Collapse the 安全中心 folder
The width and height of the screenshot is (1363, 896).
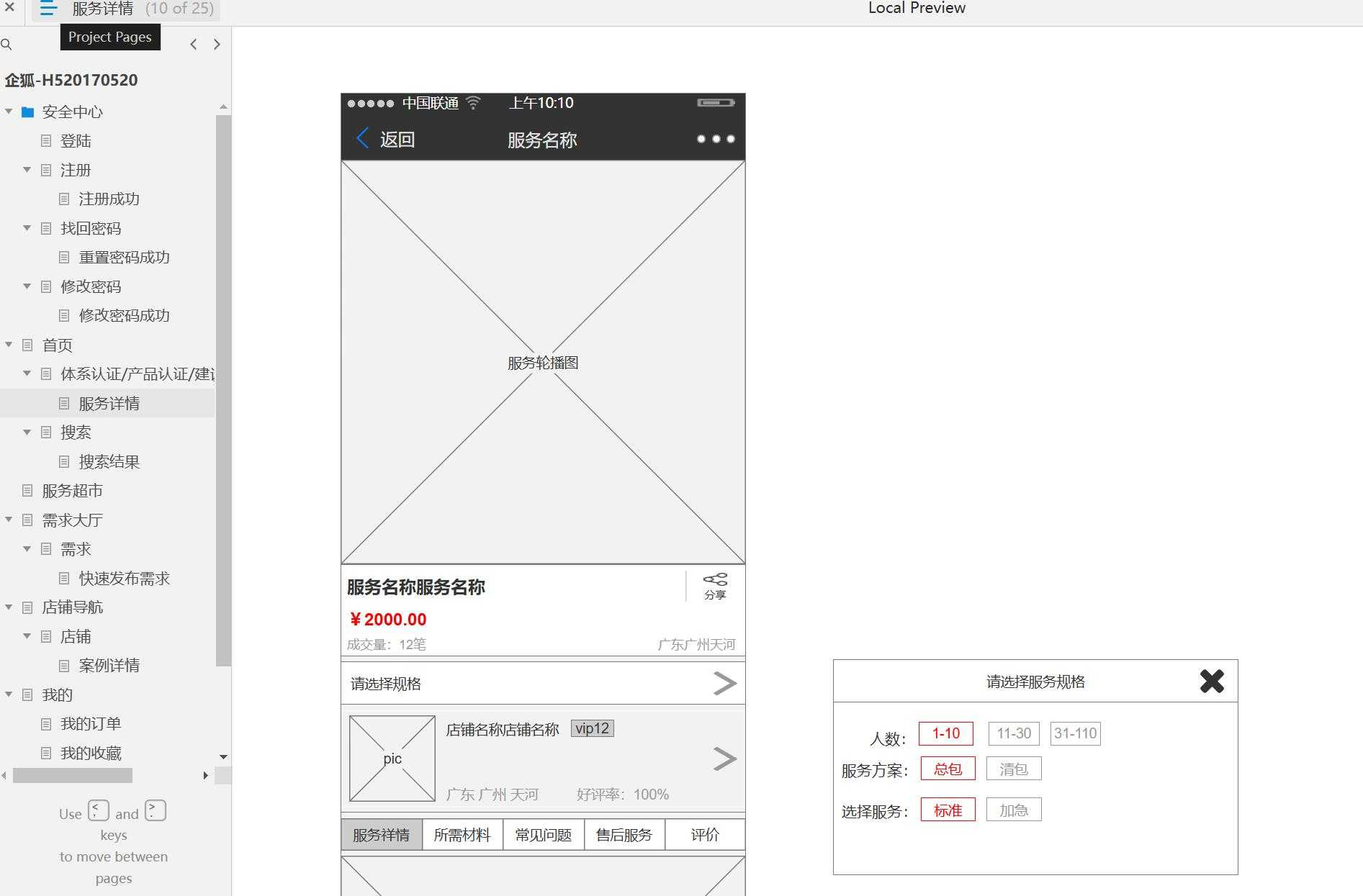[9, 112]
